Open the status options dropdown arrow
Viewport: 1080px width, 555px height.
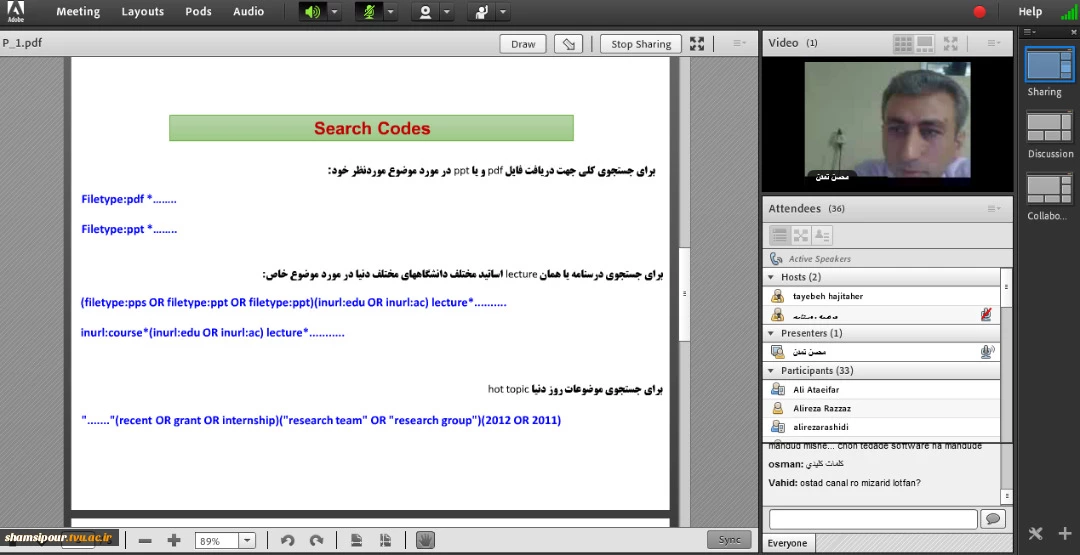click(x=503, y=12)
